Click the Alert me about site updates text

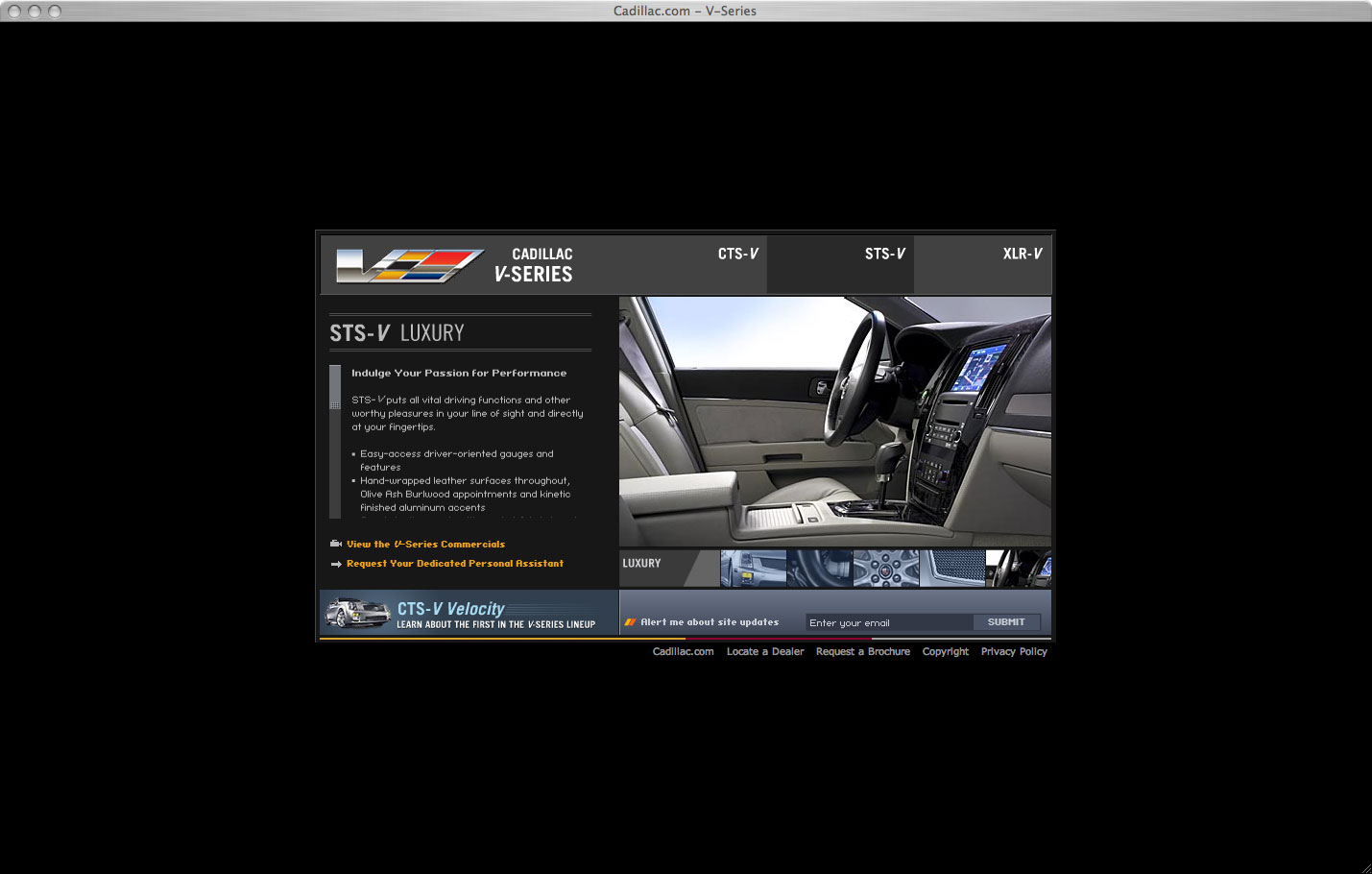click(710, 622)
